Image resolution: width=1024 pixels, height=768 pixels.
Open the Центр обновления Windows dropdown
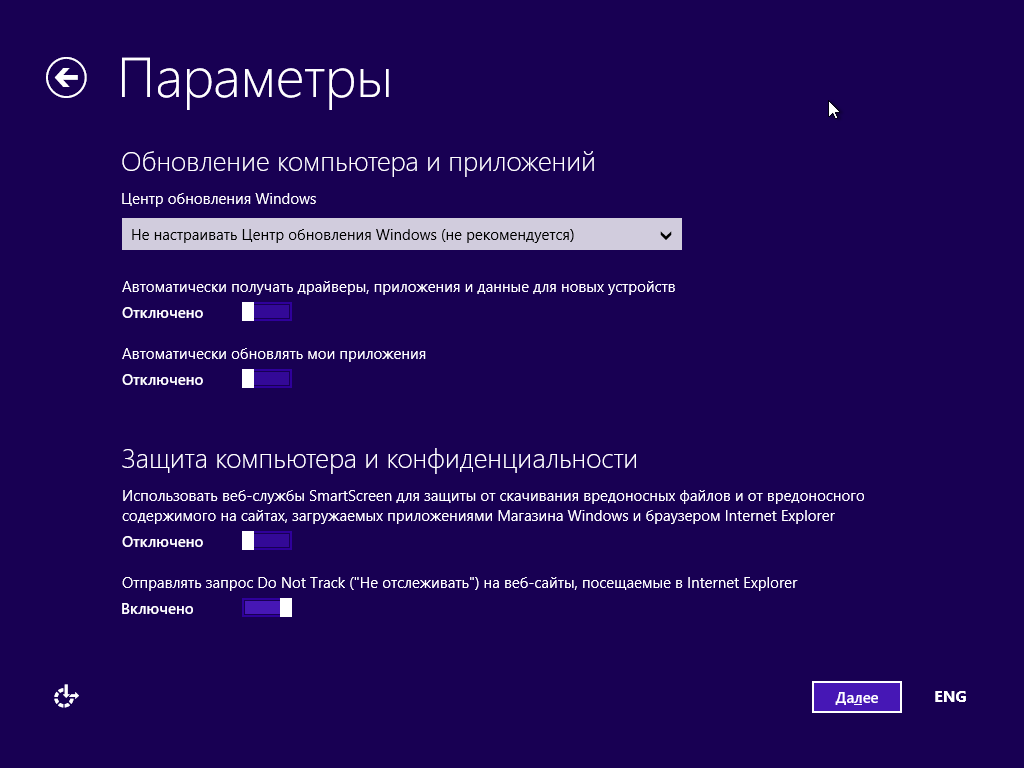pyautogui.click(x=401, y=235)
